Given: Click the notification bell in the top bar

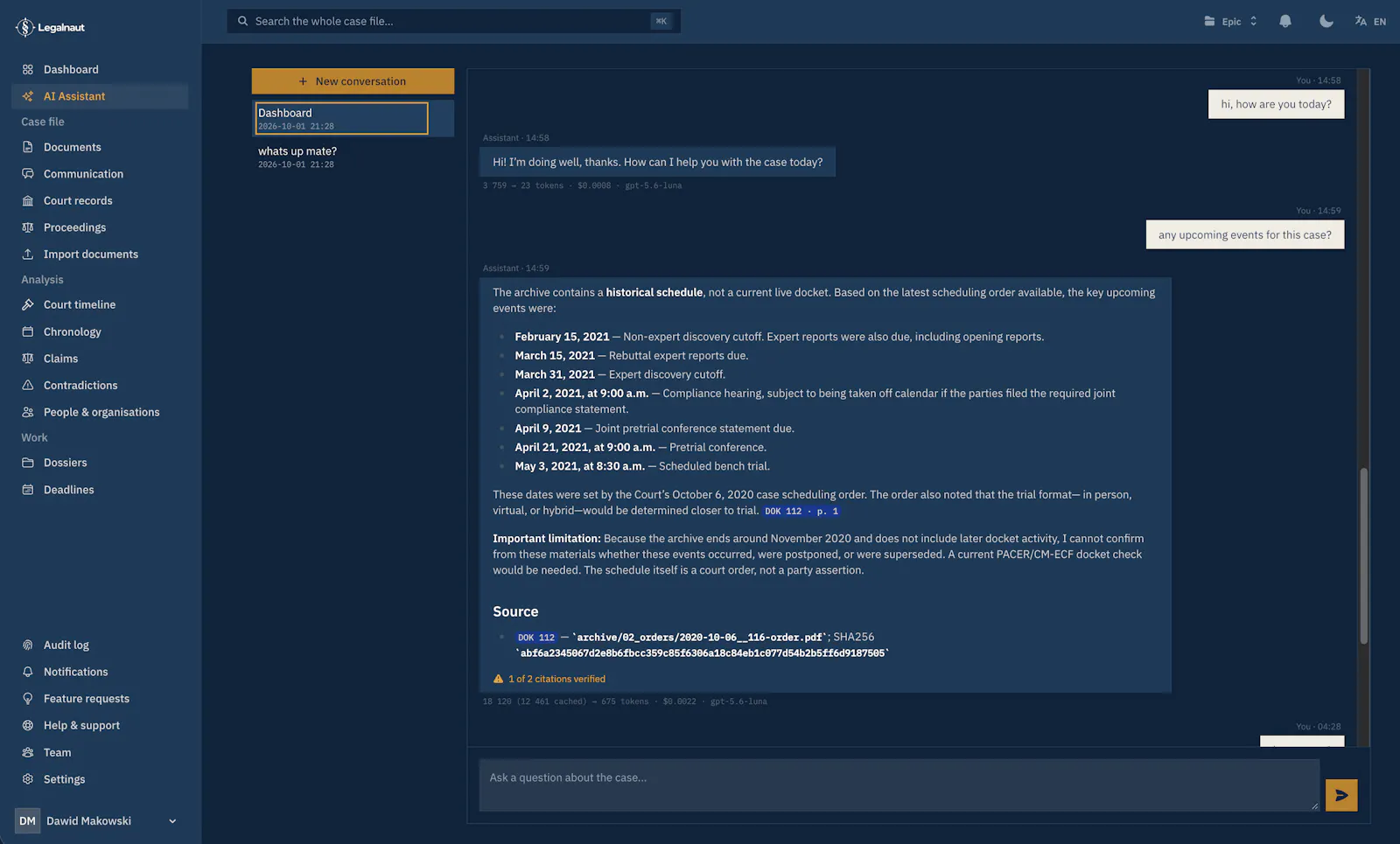Looking at the screenshot, I should pos(1285,21).
